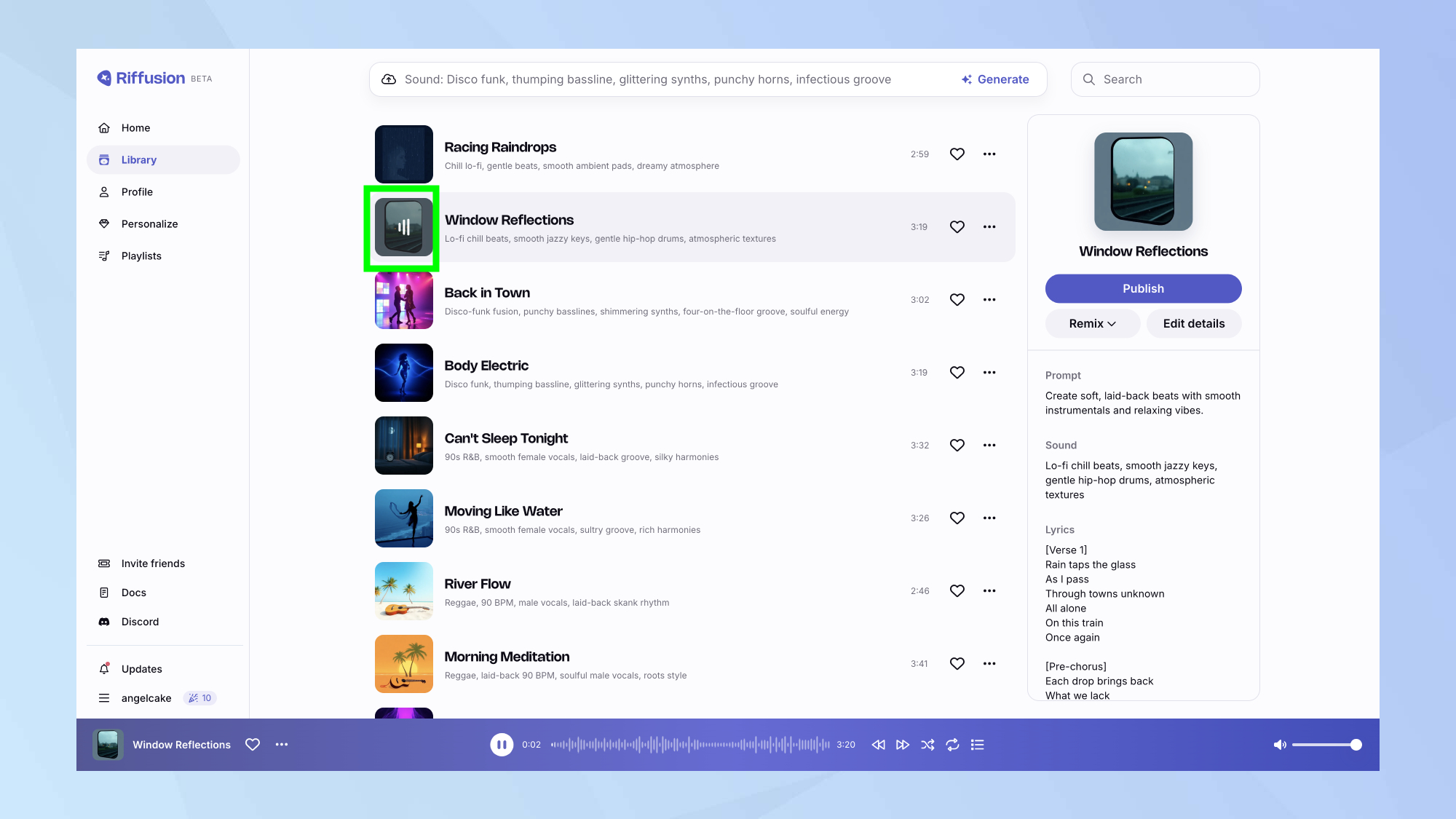Viewport: 1456px width, 819px height.
Task: Expand the Remix dropdown
Action: 1092,324
